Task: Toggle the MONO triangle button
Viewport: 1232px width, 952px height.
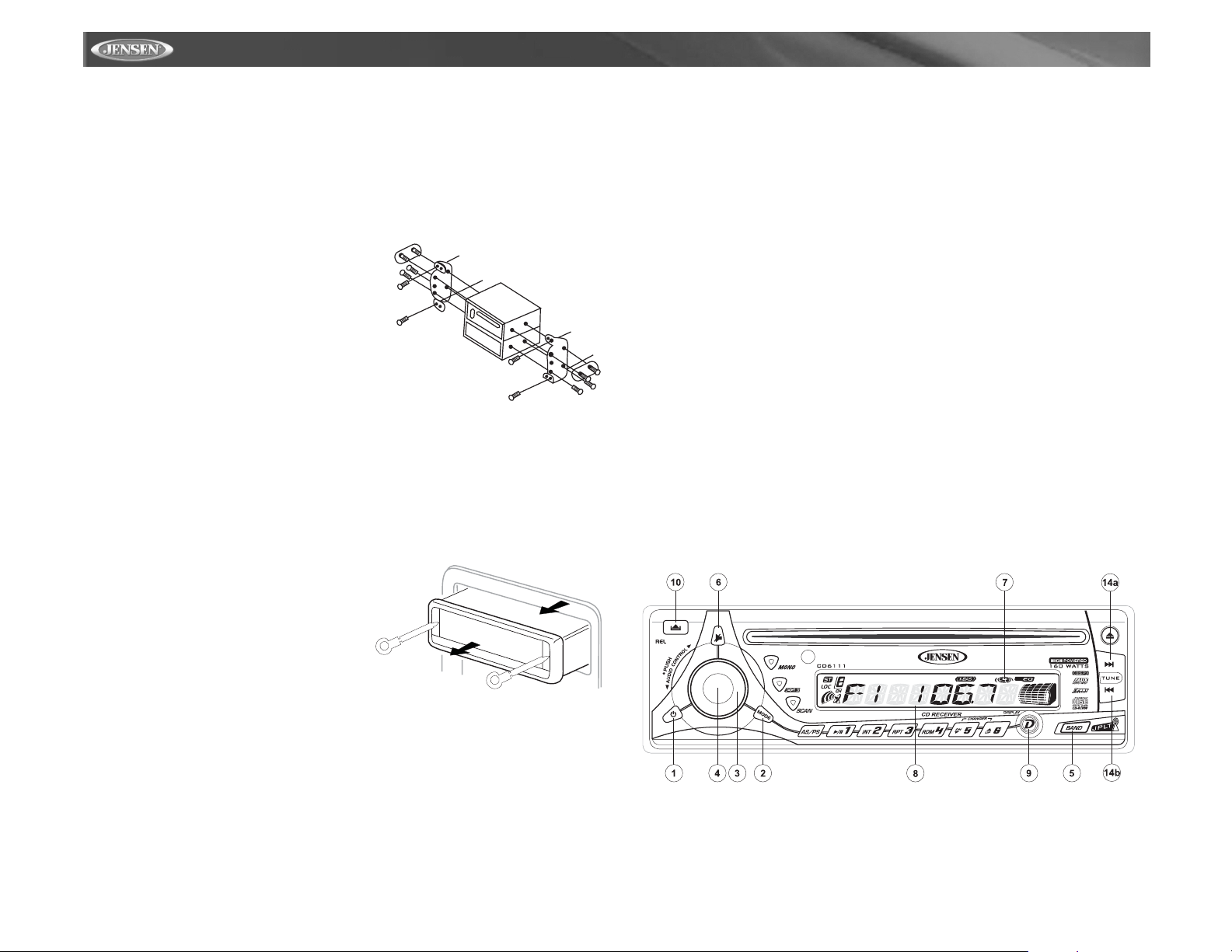Action: pyautogui.click(x=770, y=663)
